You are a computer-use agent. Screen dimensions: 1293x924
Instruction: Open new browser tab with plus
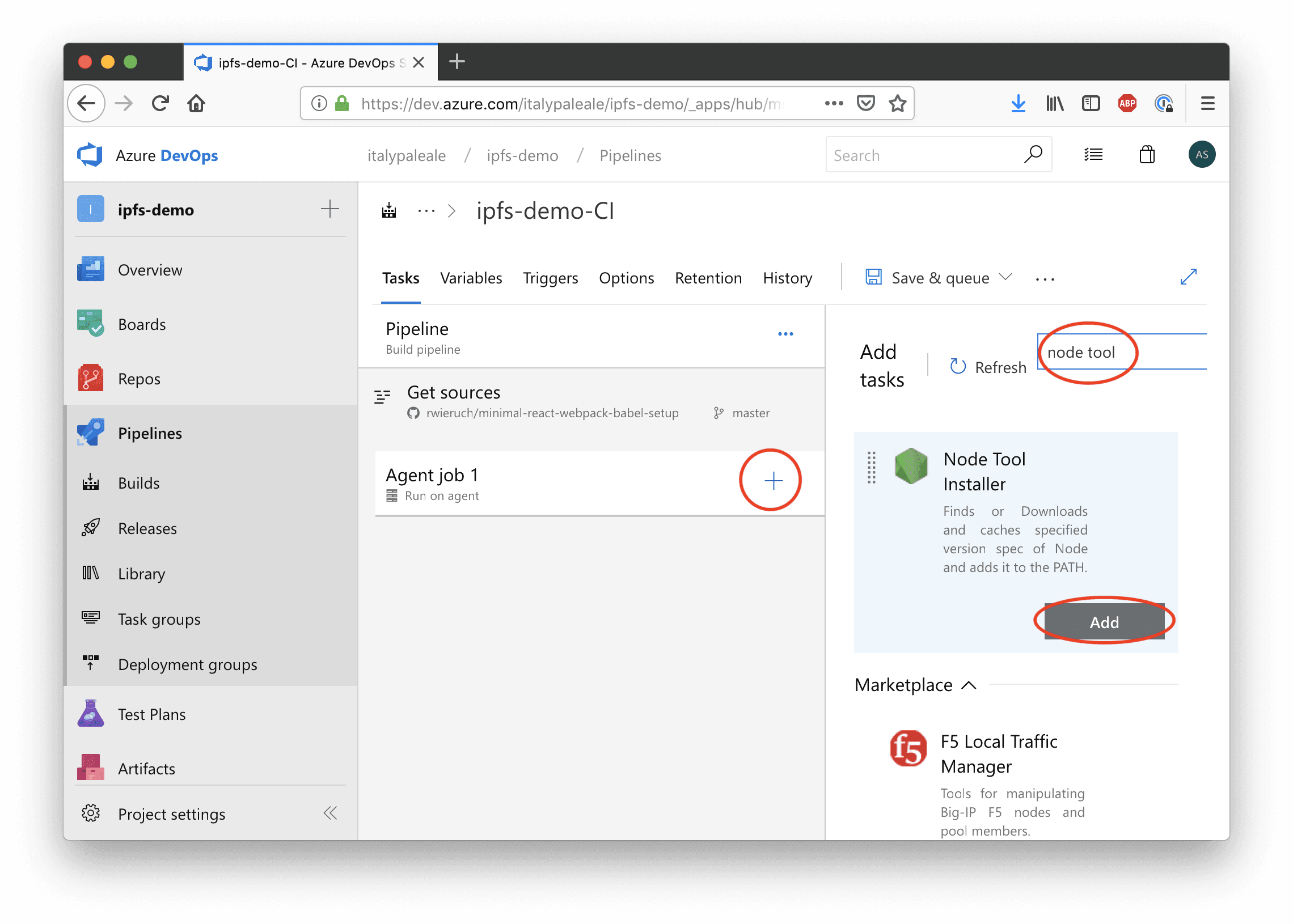pyautogui.click(x=457, y=61)
